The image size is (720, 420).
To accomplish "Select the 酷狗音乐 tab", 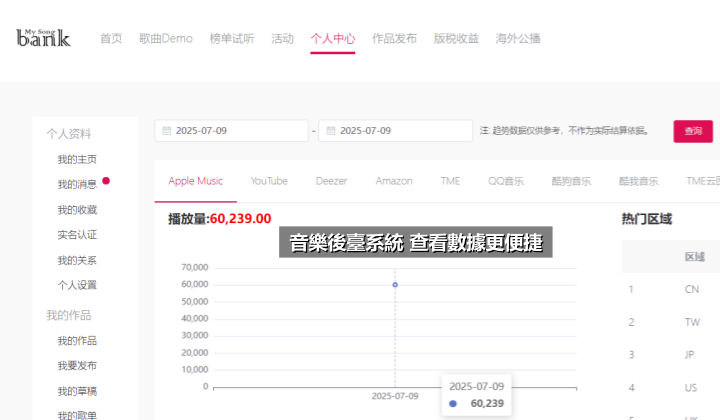I will click(571, 181).
